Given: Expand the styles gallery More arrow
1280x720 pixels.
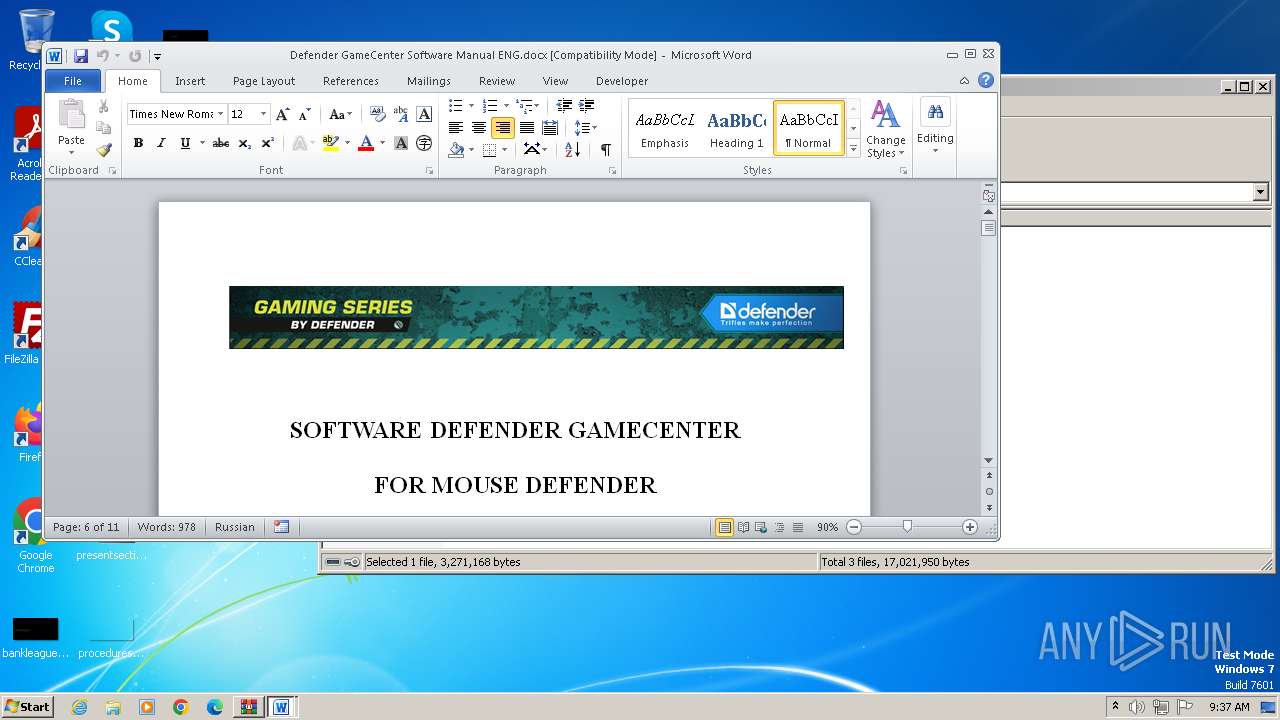Looking at the screenshot, I should 853,149.
